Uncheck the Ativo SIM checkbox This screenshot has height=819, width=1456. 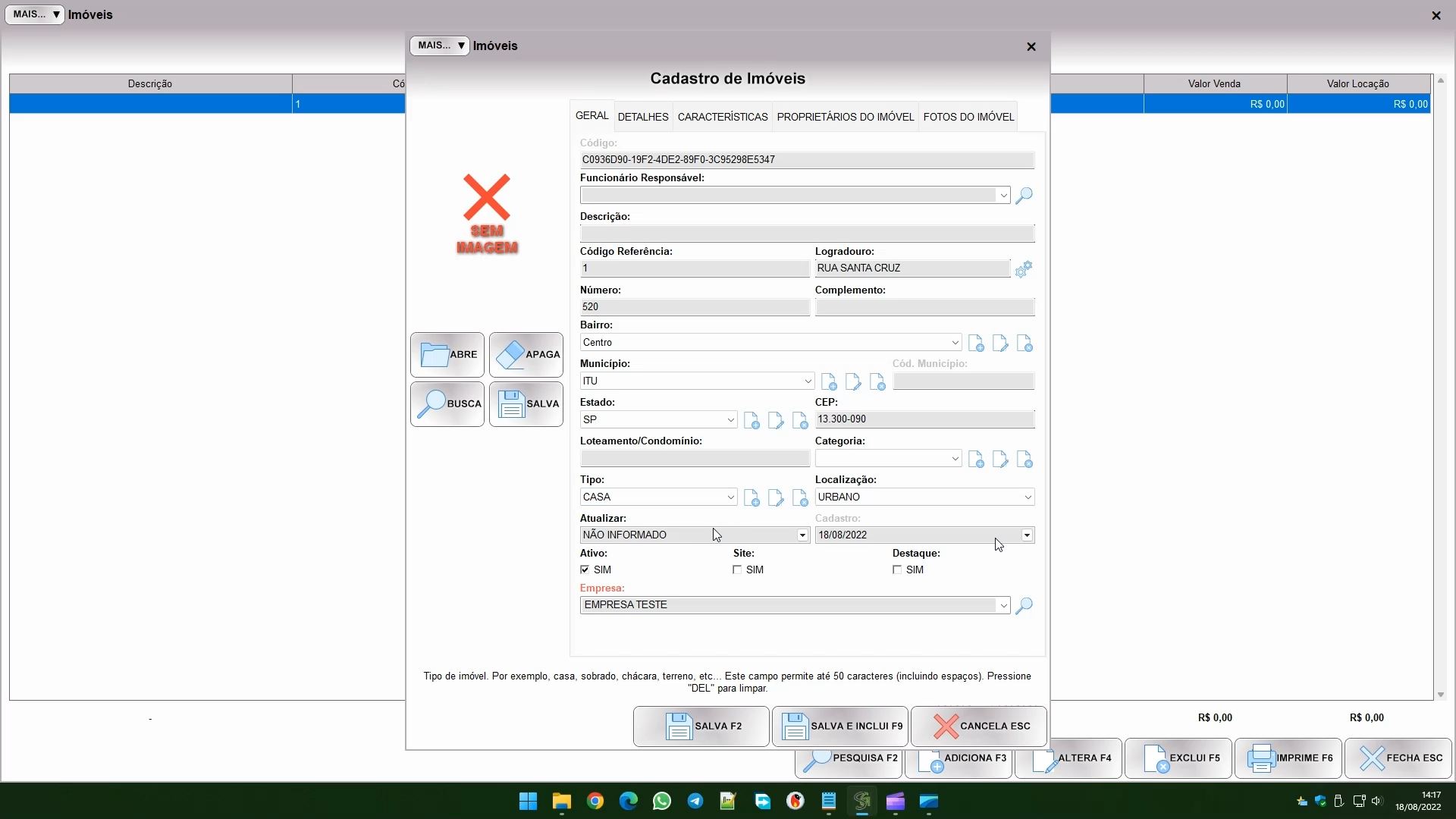point(585,570)
